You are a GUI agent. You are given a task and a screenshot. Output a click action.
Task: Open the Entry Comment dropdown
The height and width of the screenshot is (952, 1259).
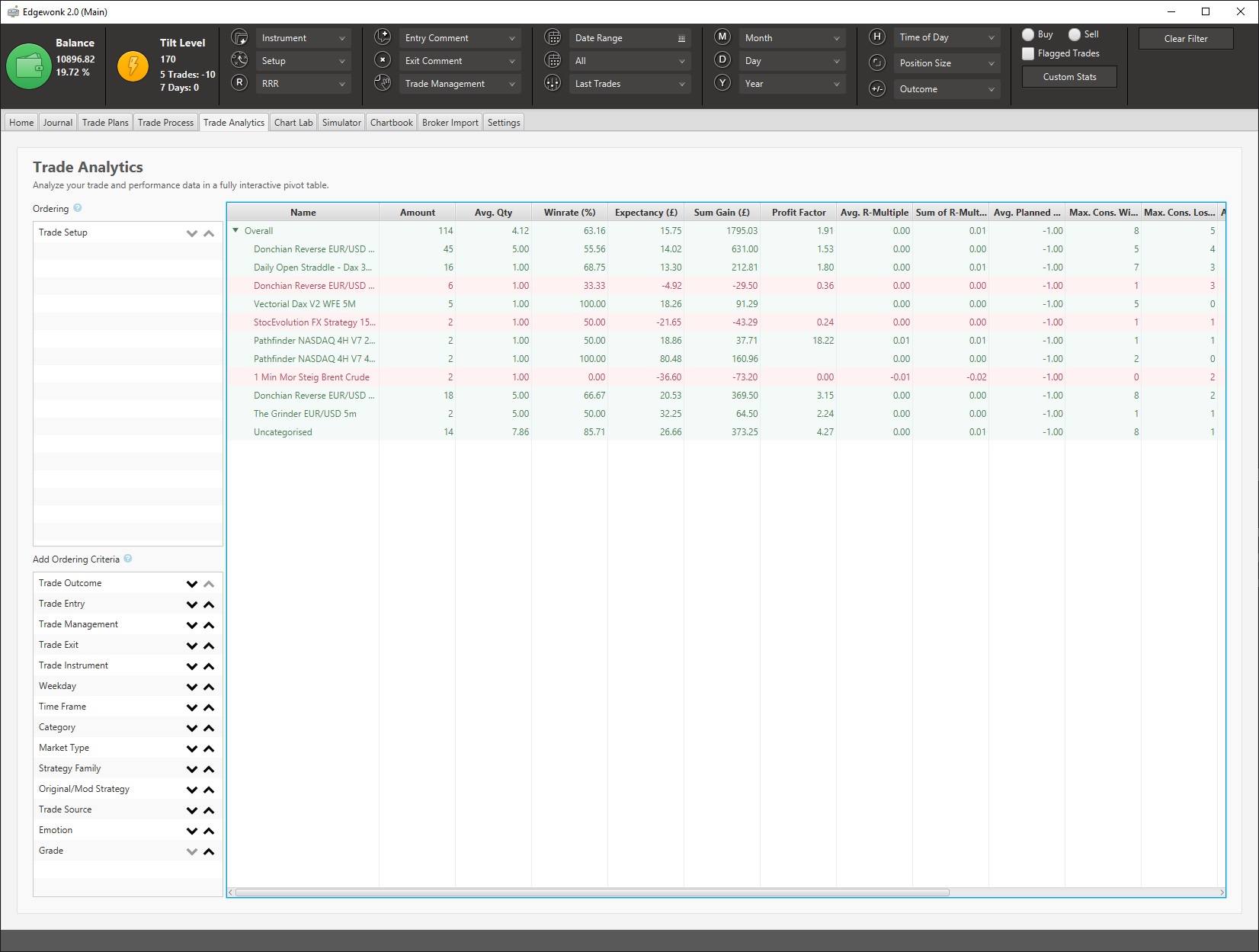[x=460, y=38]
